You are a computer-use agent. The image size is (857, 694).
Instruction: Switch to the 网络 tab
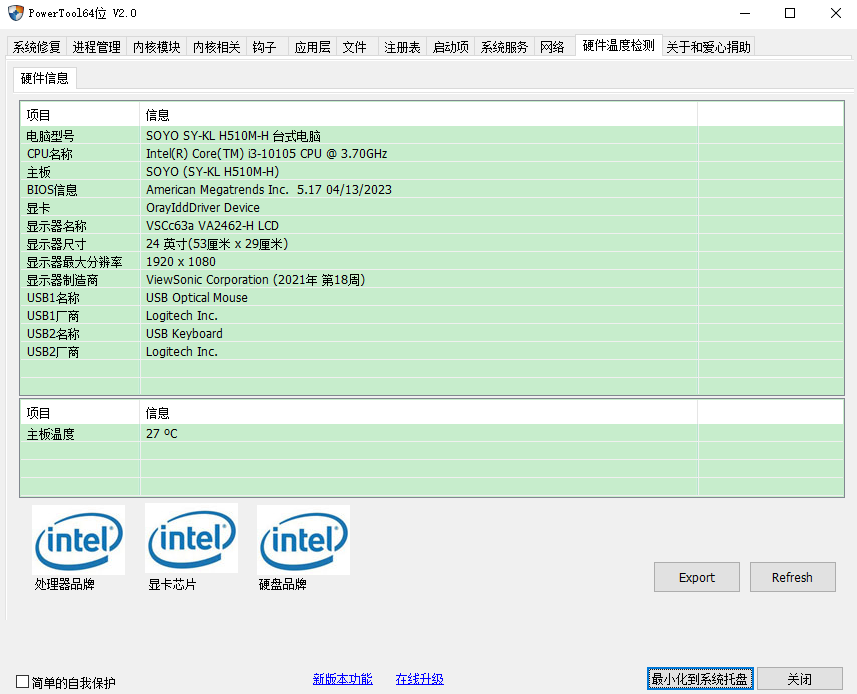(552, 47)
